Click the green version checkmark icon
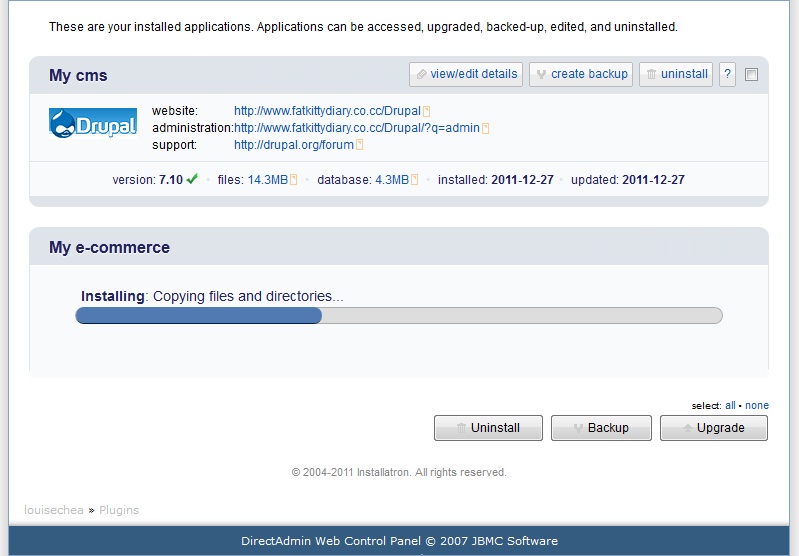The width and height of the screenshot is (799, 556). click(x=192, y=179)
